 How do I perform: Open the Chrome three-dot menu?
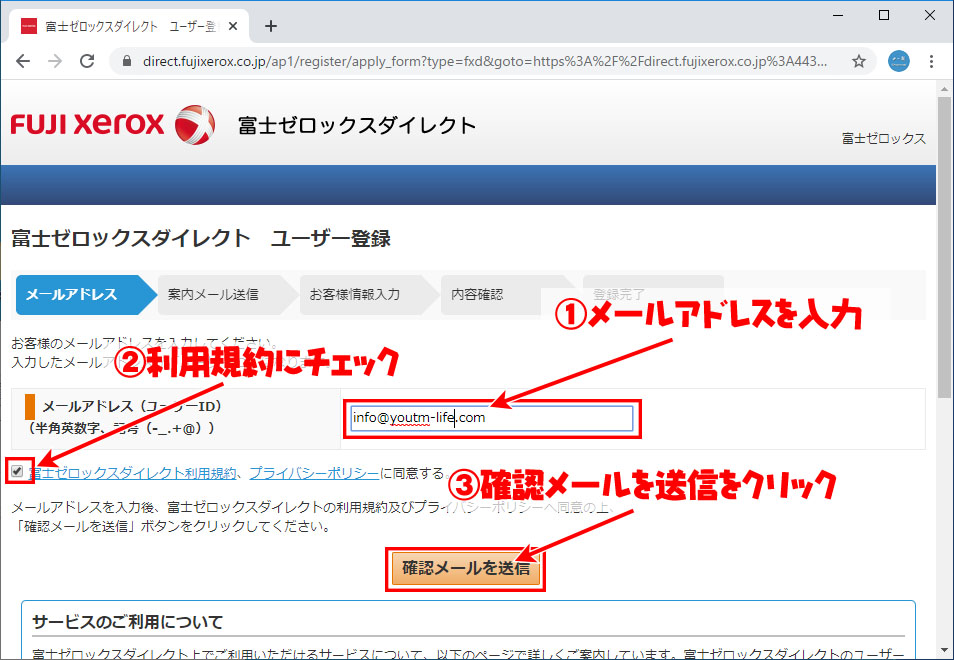coord(931,61)
